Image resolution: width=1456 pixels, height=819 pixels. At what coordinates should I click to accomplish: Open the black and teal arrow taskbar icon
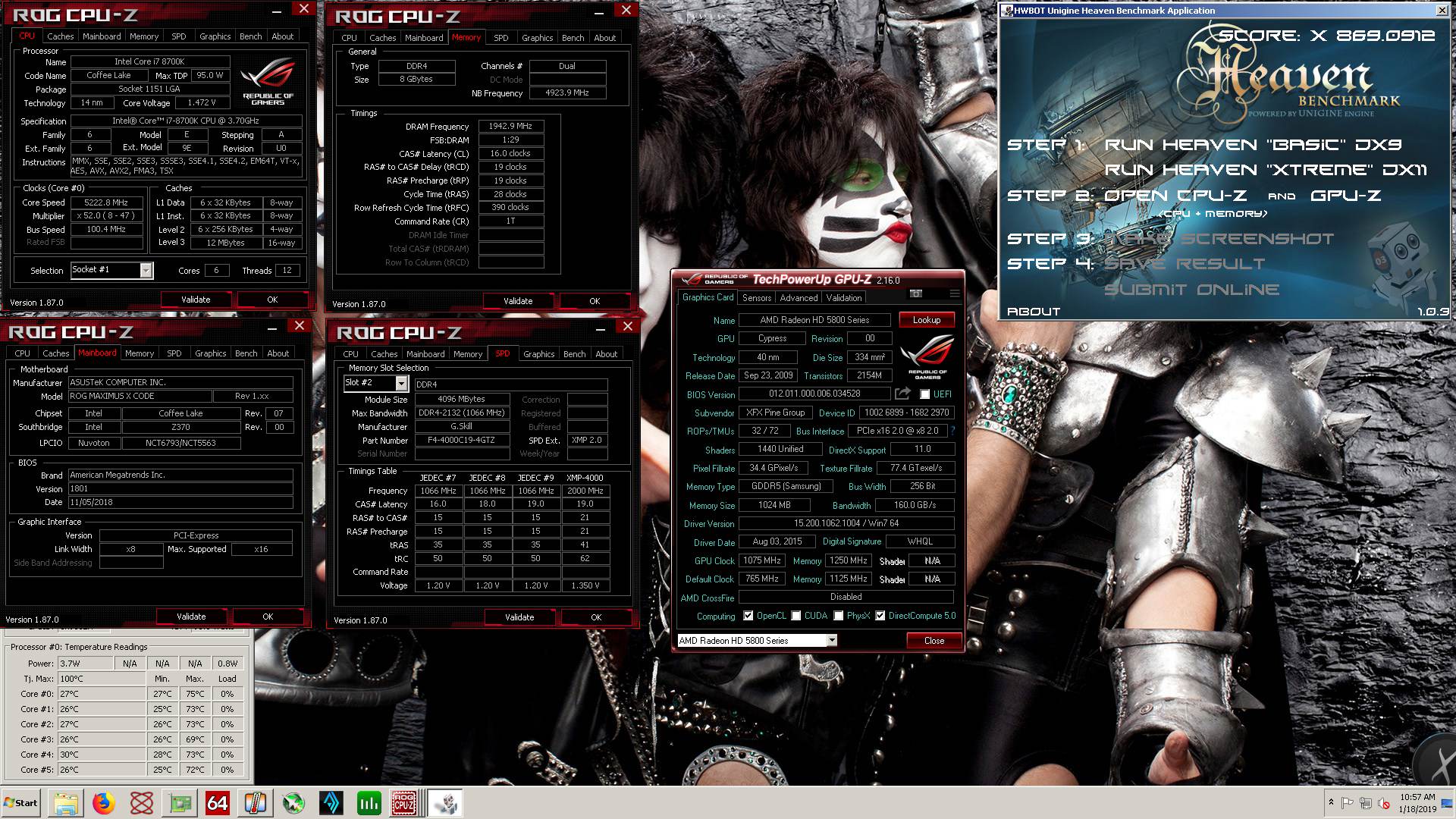[x=331, y=802]
